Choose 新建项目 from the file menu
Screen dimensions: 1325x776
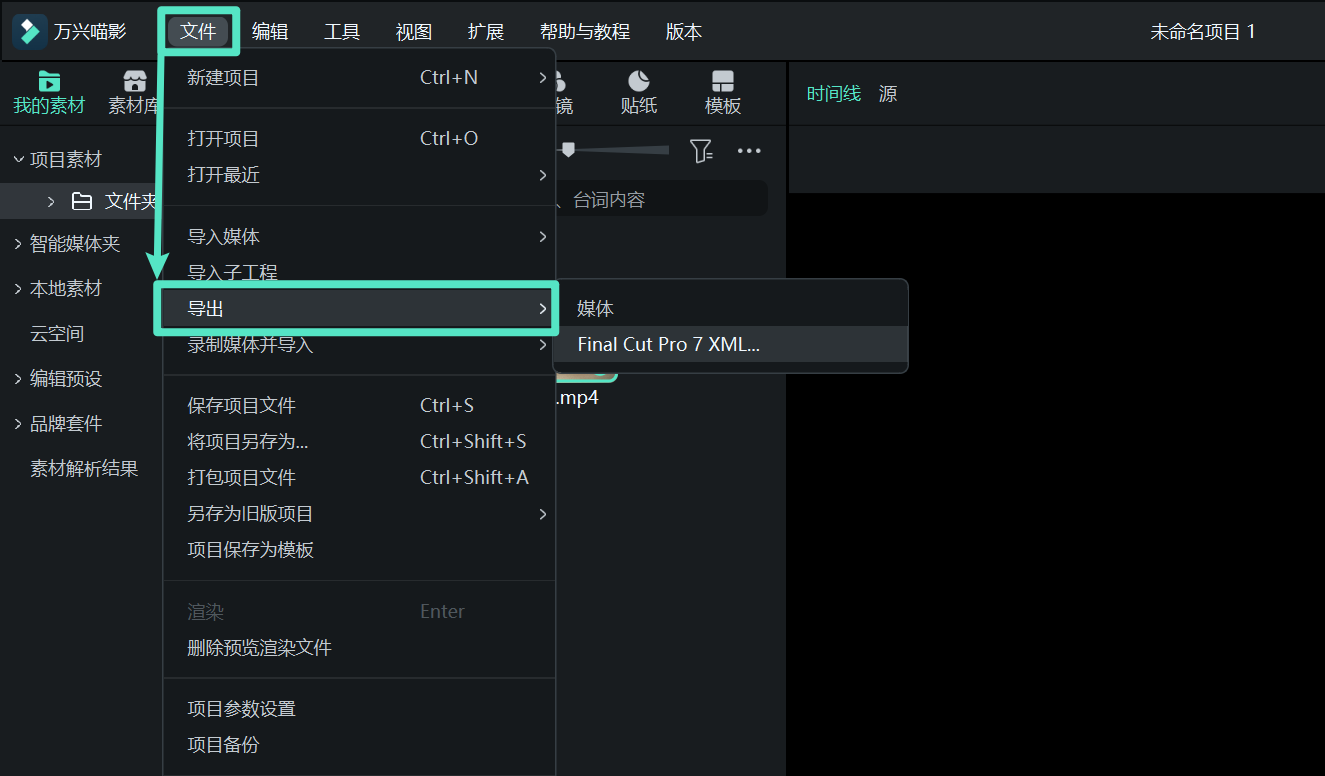click(359, 77)
